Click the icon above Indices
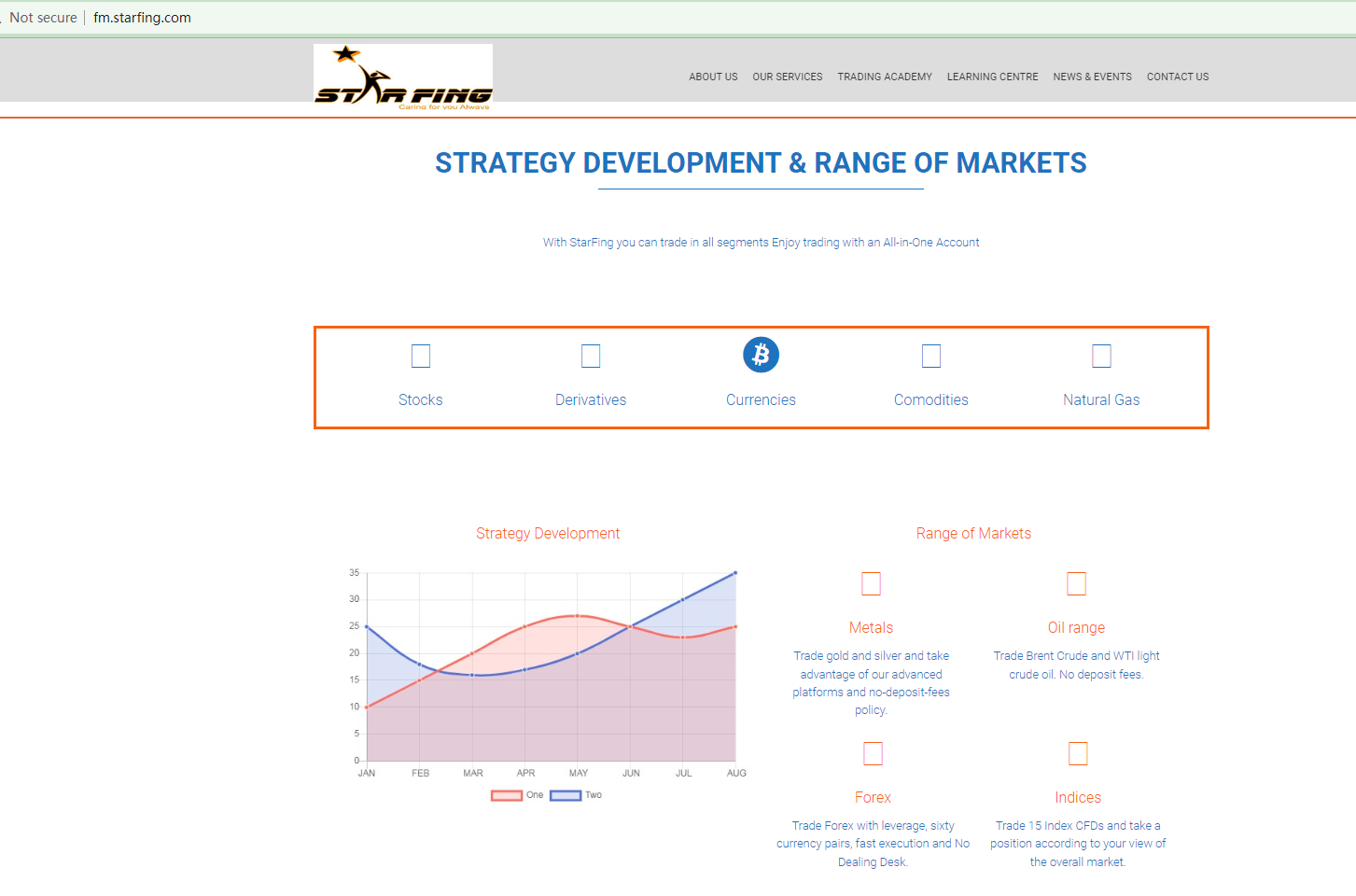The width and height of the screenshot is (1356, 896). (x=1078, y=753)
